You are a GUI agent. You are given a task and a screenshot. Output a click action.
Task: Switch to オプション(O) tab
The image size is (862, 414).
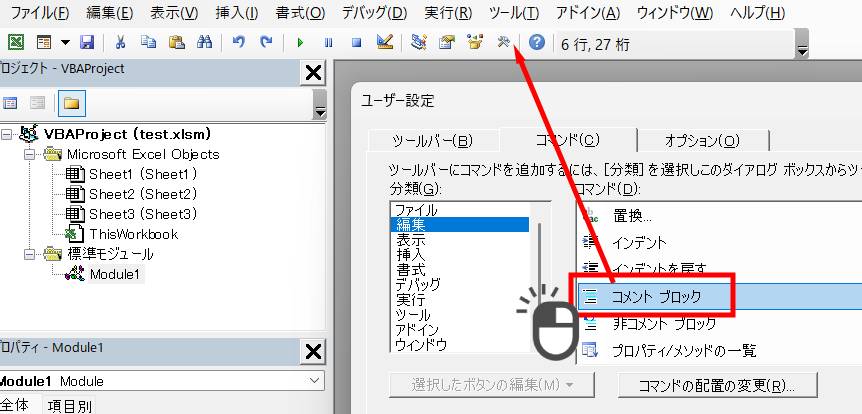tap(703, 141)
